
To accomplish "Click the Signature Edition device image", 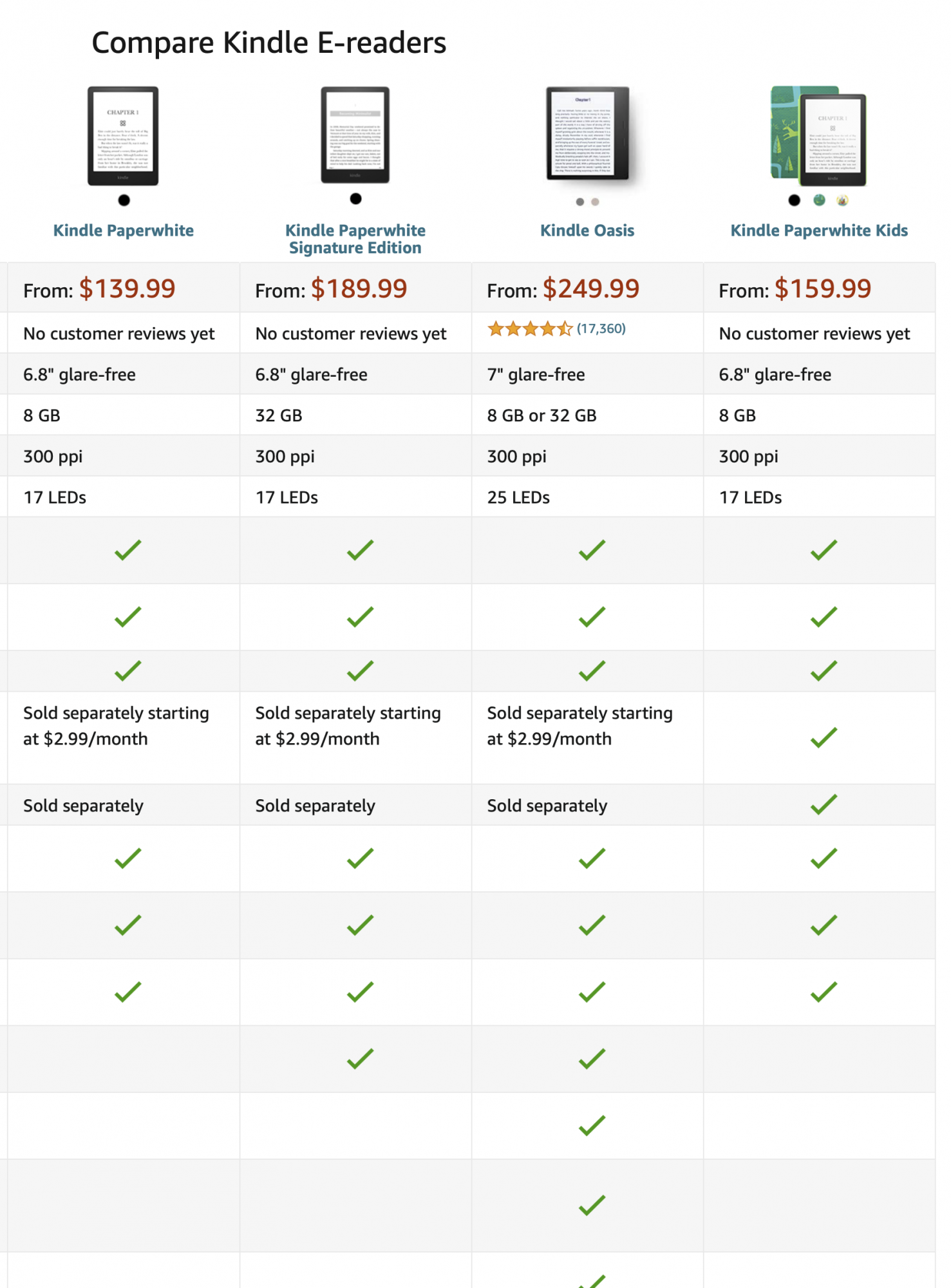I will coord(355,135).
